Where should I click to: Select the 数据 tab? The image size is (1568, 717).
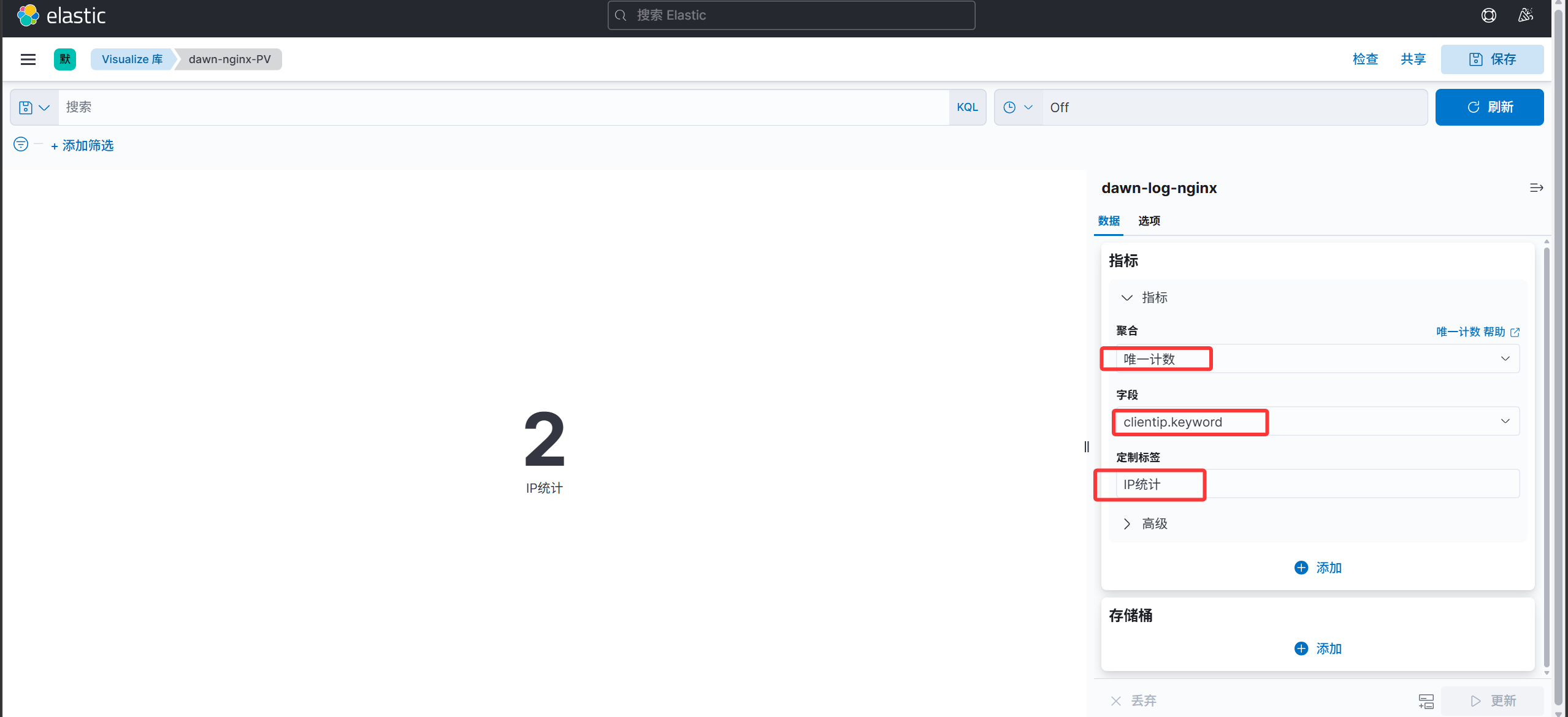(1109, 221)
